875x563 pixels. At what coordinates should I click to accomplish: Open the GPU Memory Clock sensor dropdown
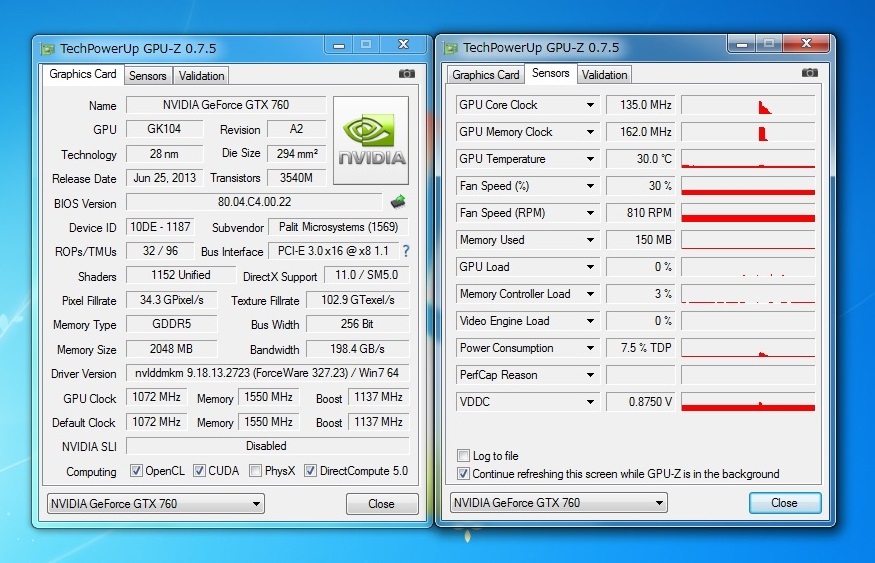[x=590, y=132]
